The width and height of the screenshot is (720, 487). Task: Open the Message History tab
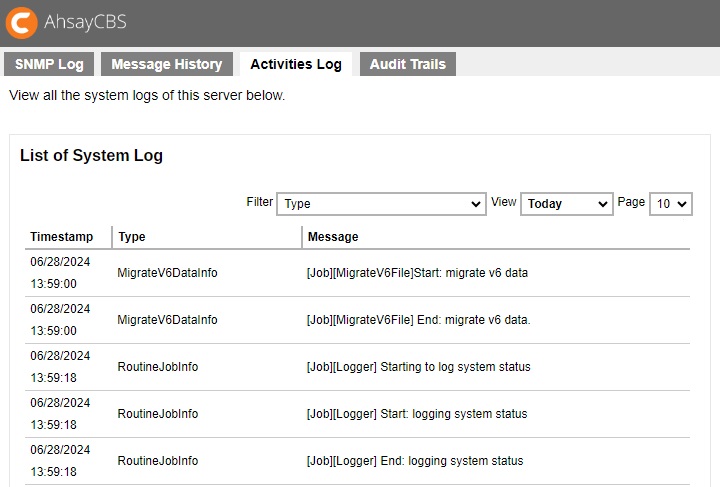point(166,64)
